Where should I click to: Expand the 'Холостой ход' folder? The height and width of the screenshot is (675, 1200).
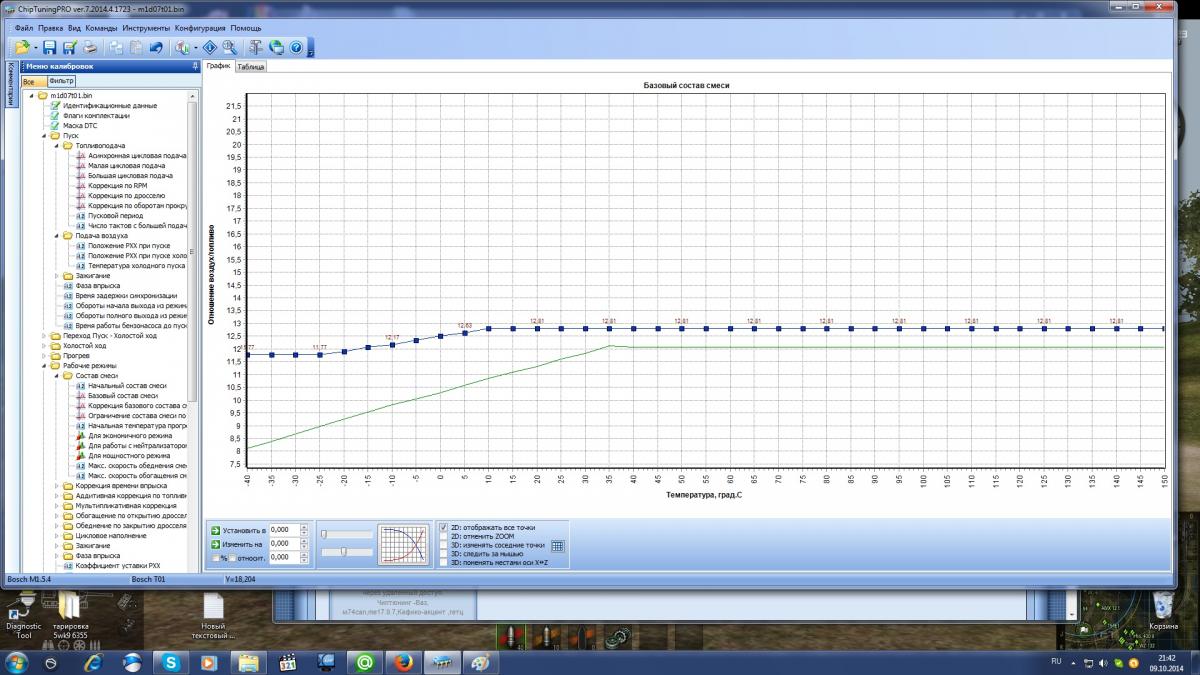coord(45,346)
